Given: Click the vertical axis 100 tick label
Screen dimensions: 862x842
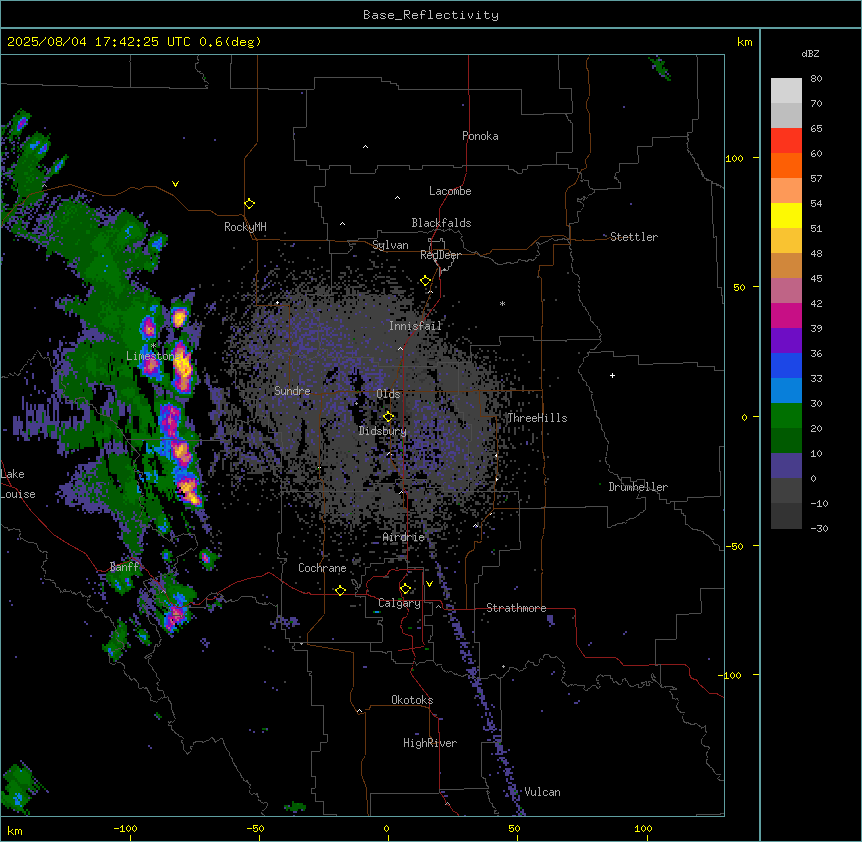Looking at the screenshot, I should coord(734,158).
